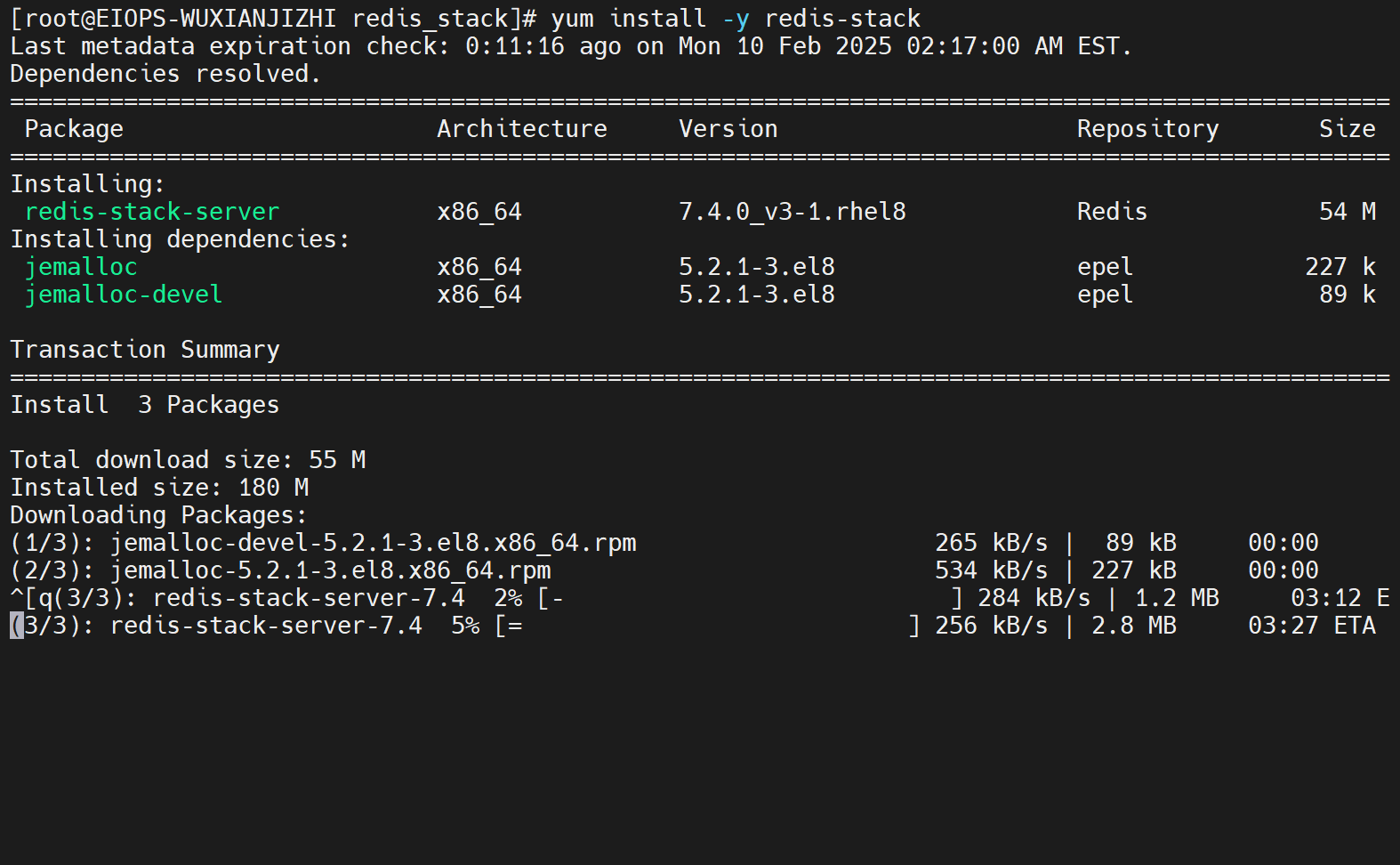Click the terminal cursor block on last line
Image resolution: width=1400 pixels, height=865 pixels.
tap(17, 626)
